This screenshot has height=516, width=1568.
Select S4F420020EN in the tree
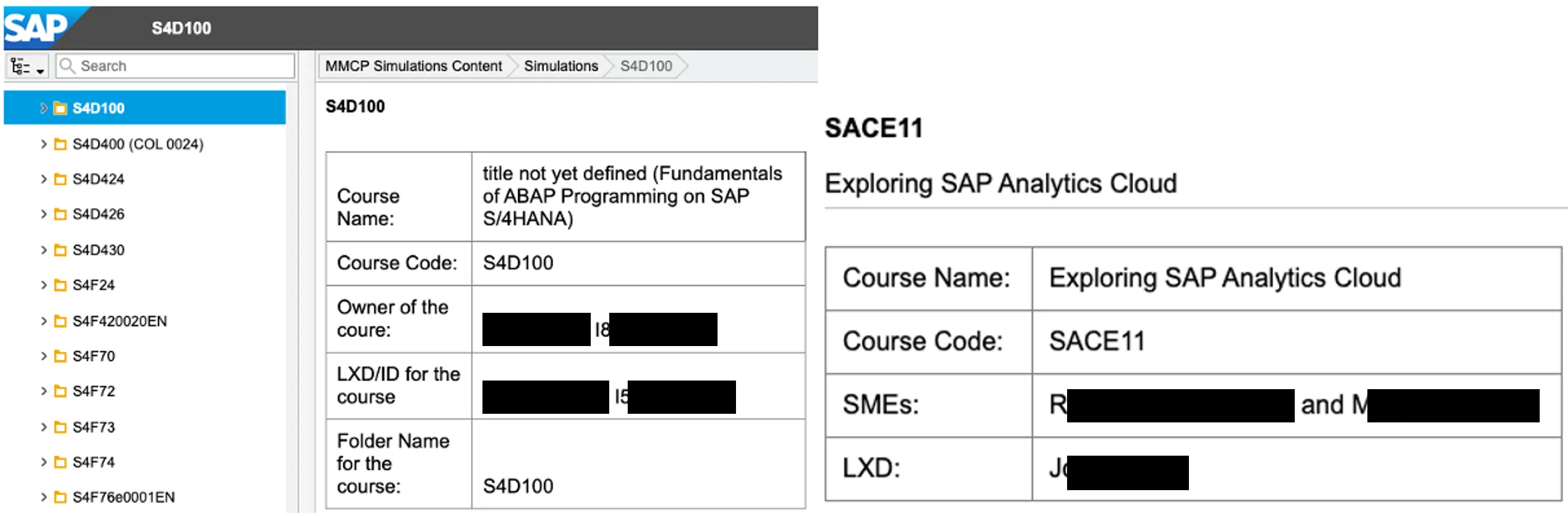(119, 321)
